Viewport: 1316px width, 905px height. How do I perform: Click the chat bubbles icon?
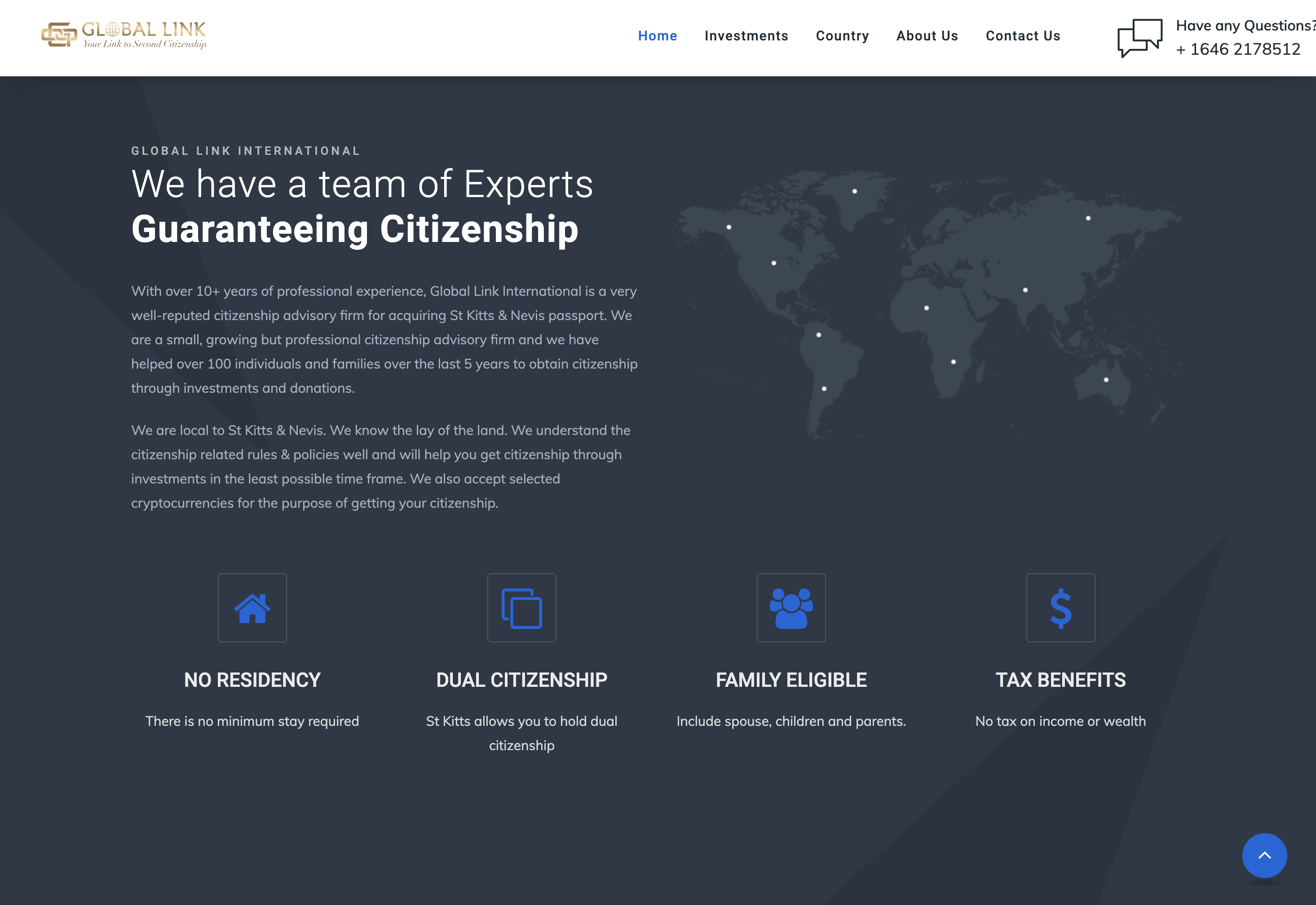(1139, 37)
